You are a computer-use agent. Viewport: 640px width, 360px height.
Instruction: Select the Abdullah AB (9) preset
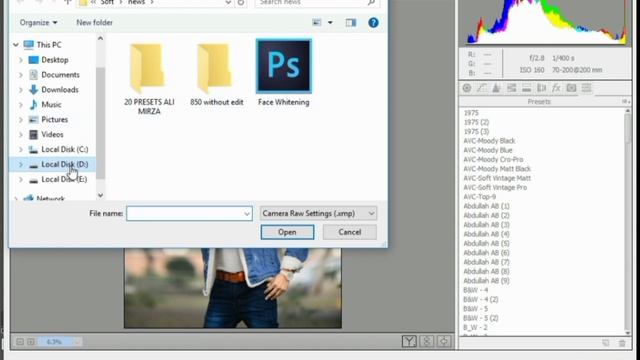click(x=486, y=281)
